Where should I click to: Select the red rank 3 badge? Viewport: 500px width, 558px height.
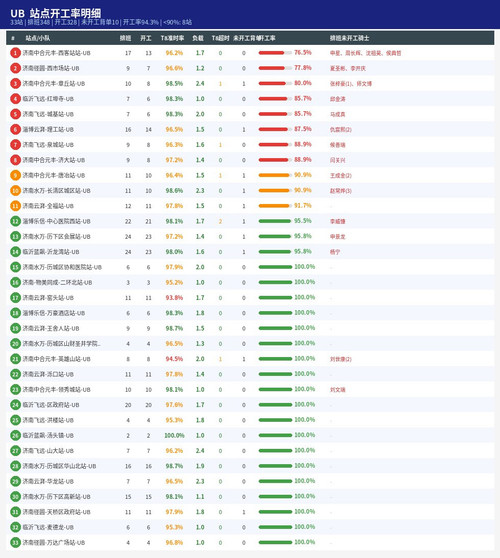pyautogui.click(x=15, y=84)
